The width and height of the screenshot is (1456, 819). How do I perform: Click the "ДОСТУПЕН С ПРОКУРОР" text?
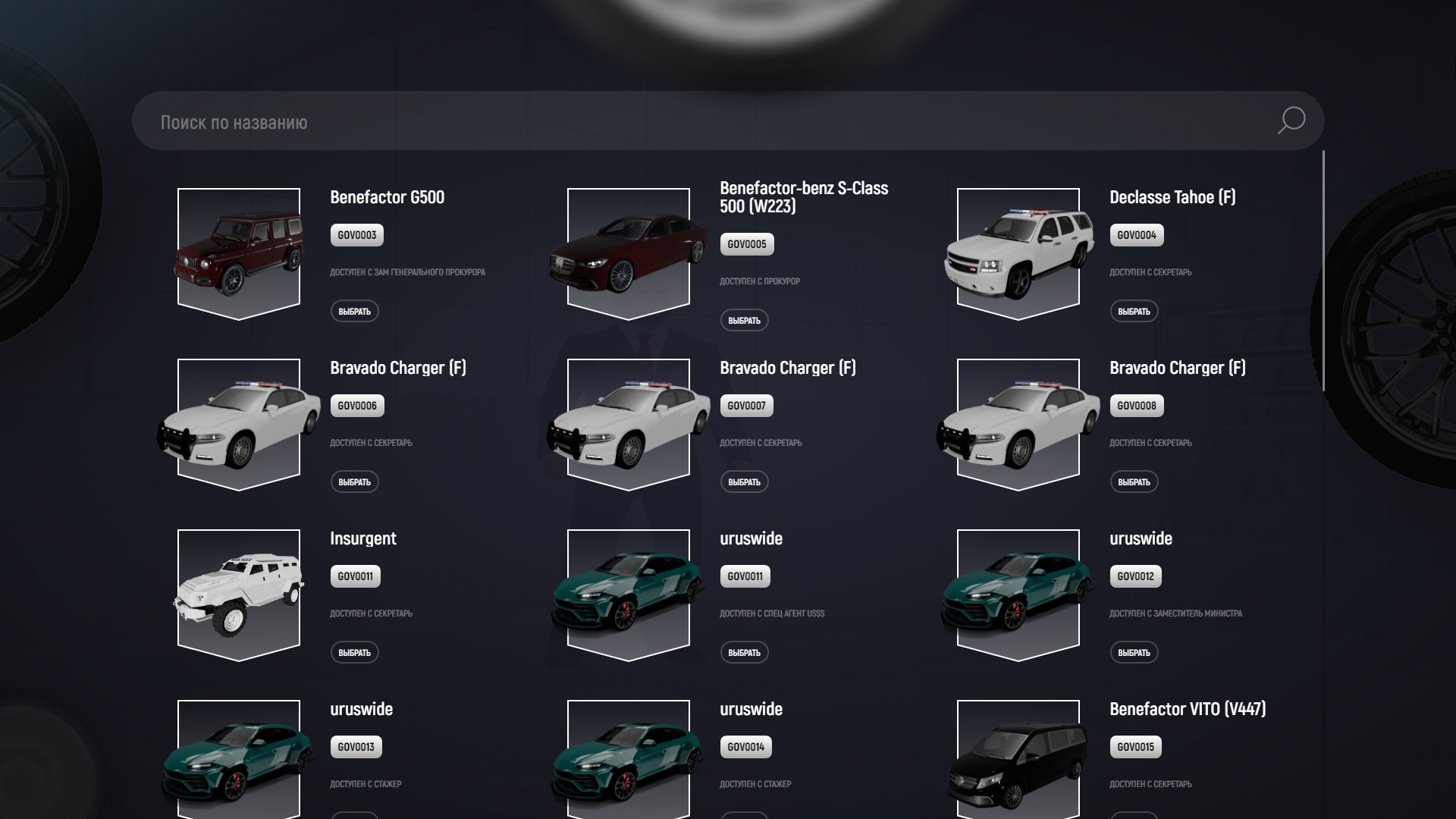(760, 281)
